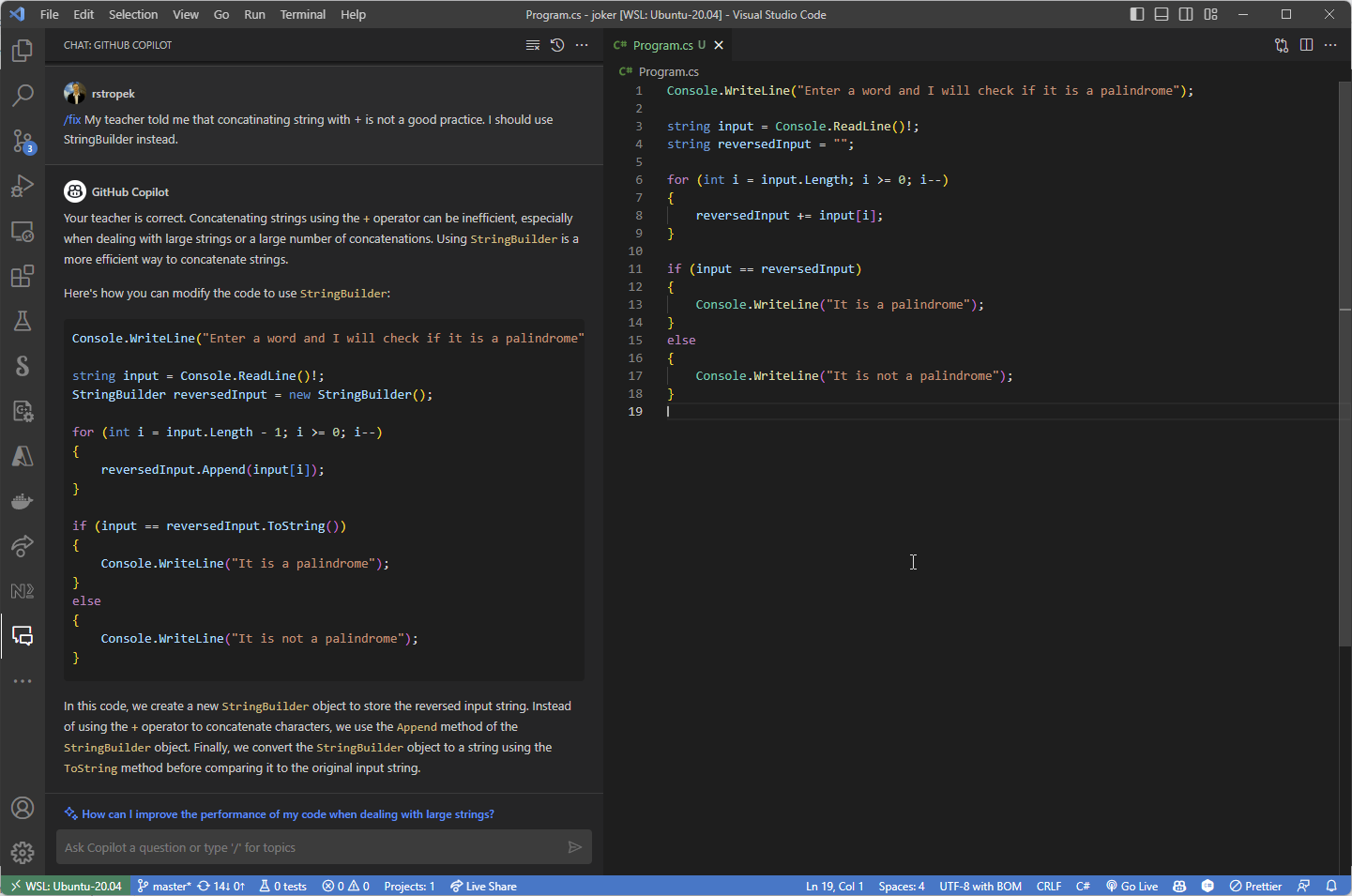Open the Copilot chat More Actions menu
This screenshot has width=1352, height=896.
(582, 45)
